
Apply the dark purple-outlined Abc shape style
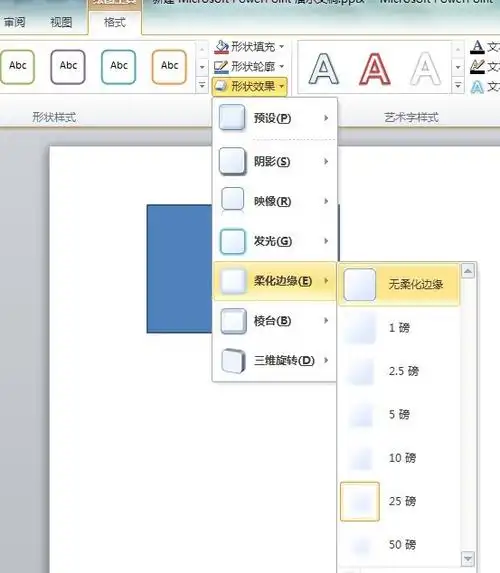(68, 67)
